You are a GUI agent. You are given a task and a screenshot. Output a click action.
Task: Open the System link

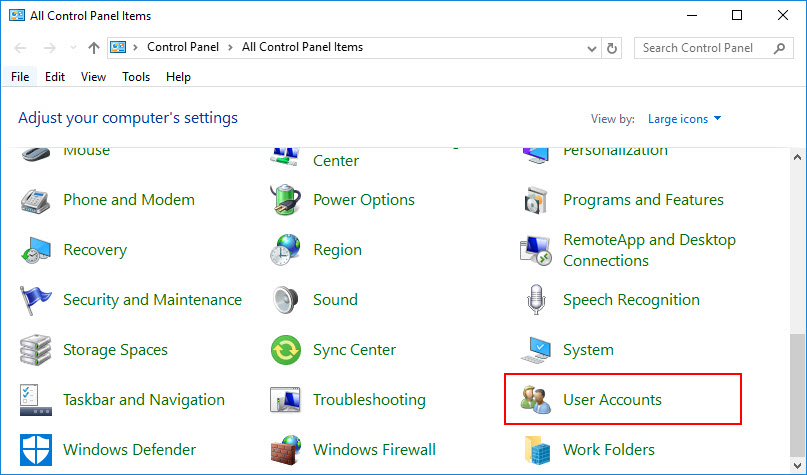pos(588,350)
